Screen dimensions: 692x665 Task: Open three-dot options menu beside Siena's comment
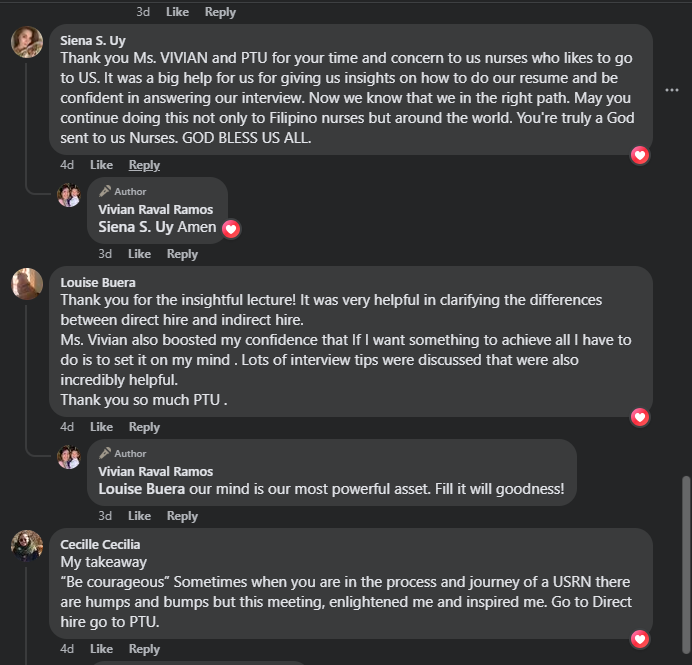click(x=672, y=90)
